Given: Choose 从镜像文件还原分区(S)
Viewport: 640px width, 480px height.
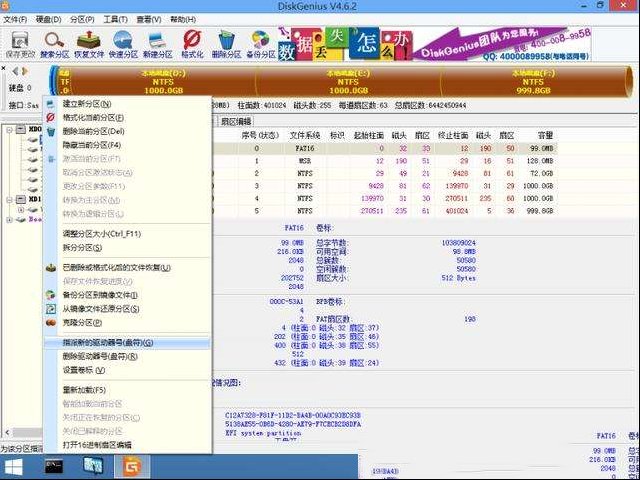Looking at the screenshot, I should (127, 309).
